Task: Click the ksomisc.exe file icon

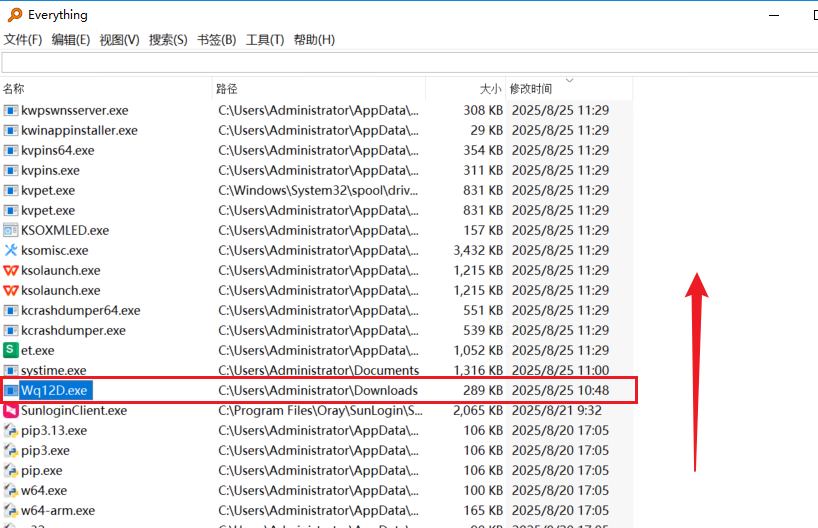Action: pyautogui.click(x=11, y=250)
